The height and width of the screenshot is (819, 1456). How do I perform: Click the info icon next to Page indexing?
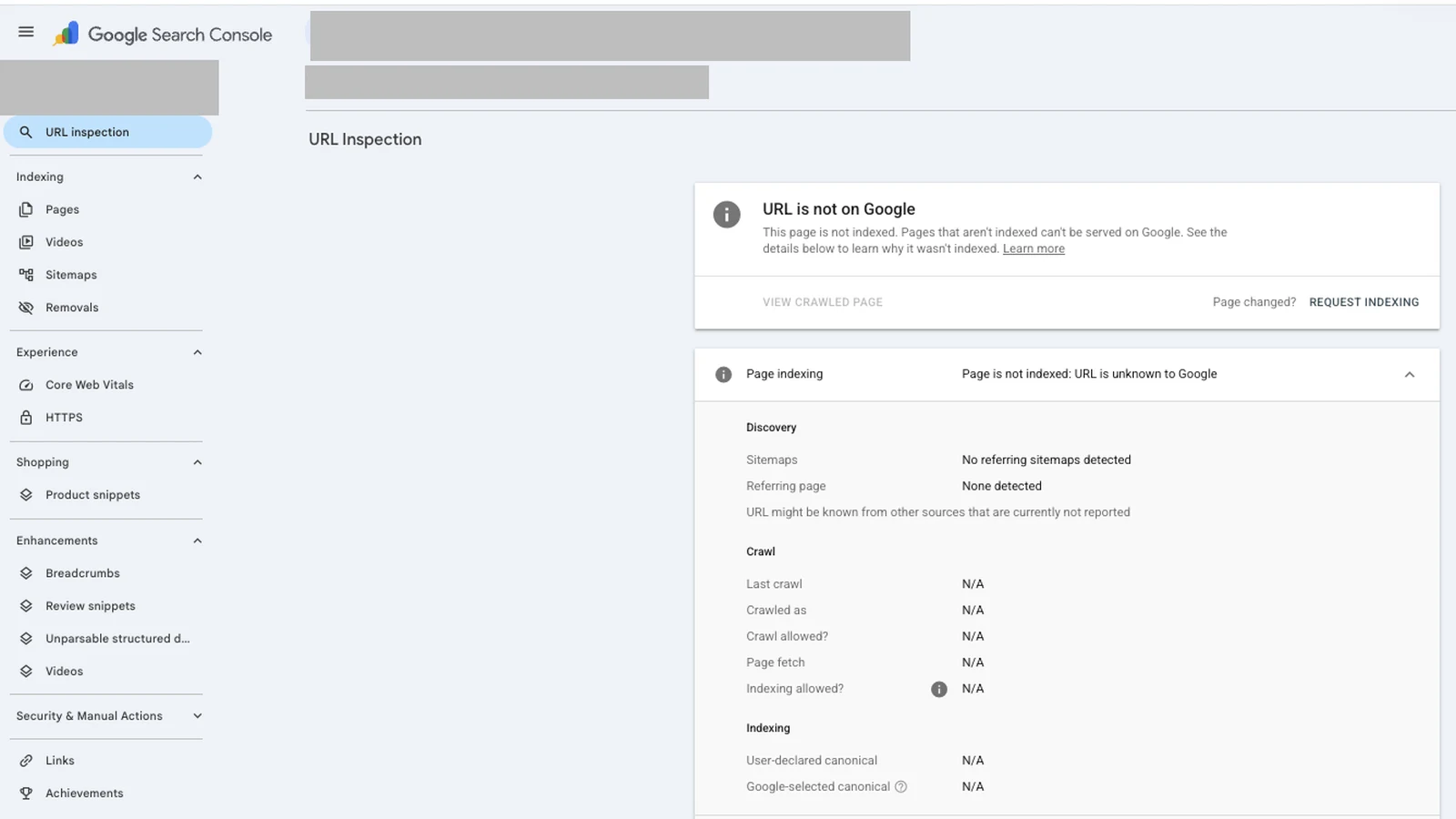pyautogui.click(x=723, y=375)
